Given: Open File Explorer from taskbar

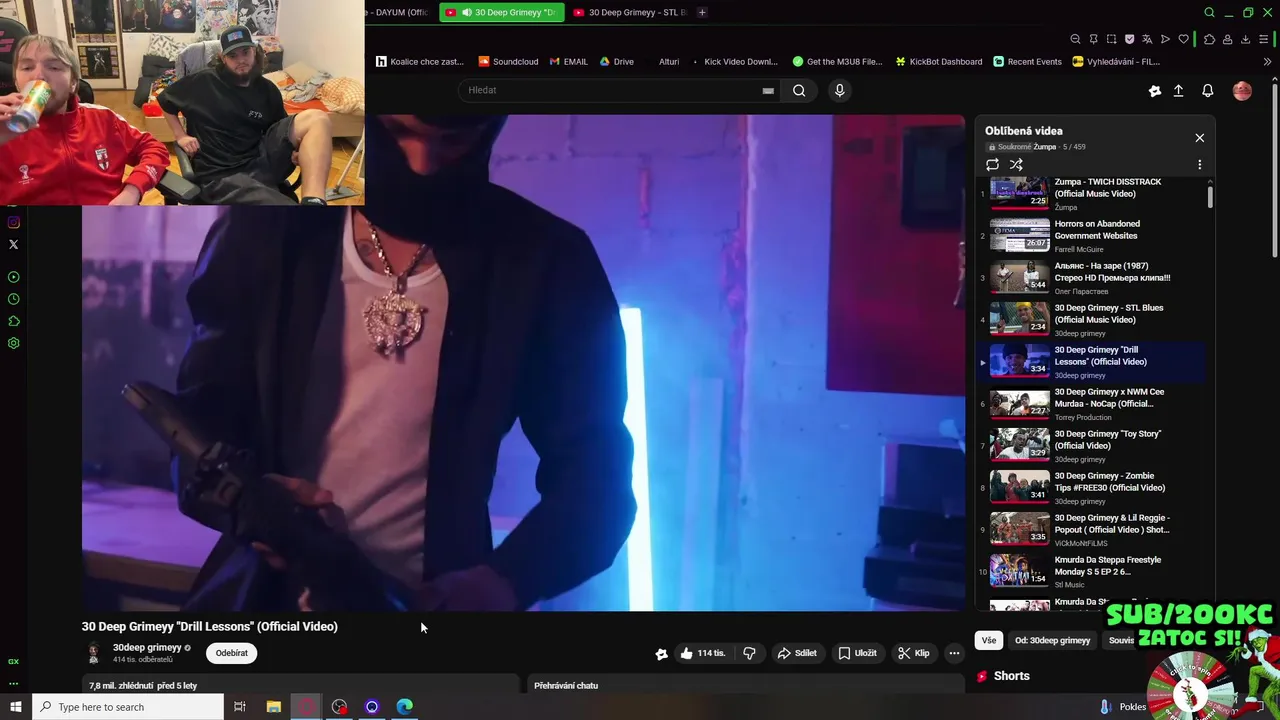Looking at the screenshot, I should point(273,707).
